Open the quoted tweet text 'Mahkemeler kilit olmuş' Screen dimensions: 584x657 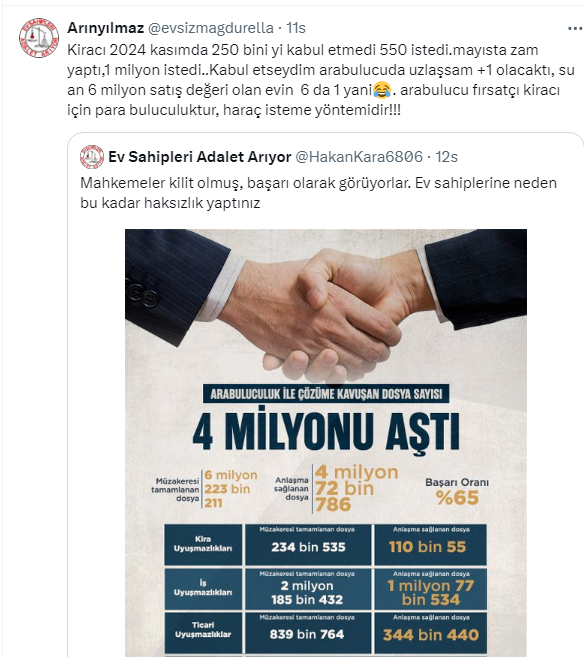coord(318,193)
